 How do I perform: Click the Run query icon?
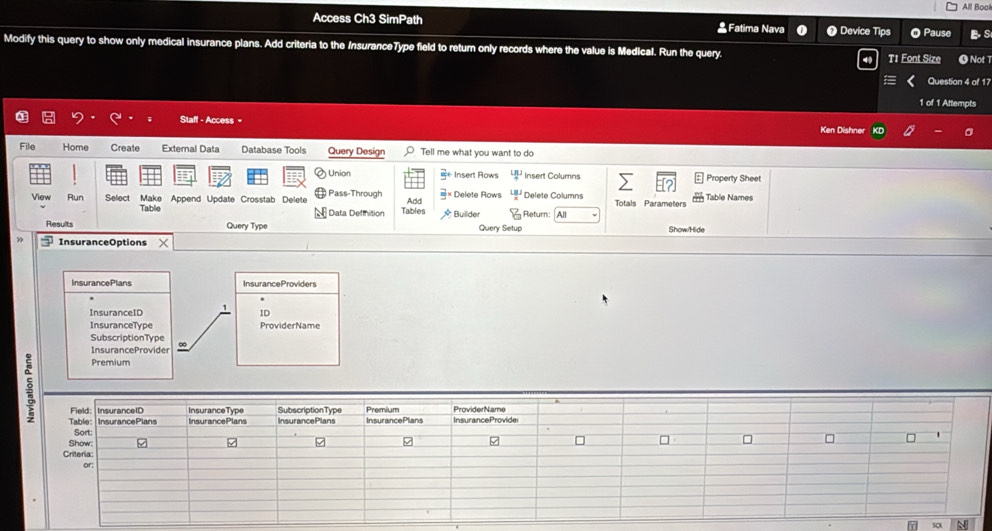pos(75,178)
